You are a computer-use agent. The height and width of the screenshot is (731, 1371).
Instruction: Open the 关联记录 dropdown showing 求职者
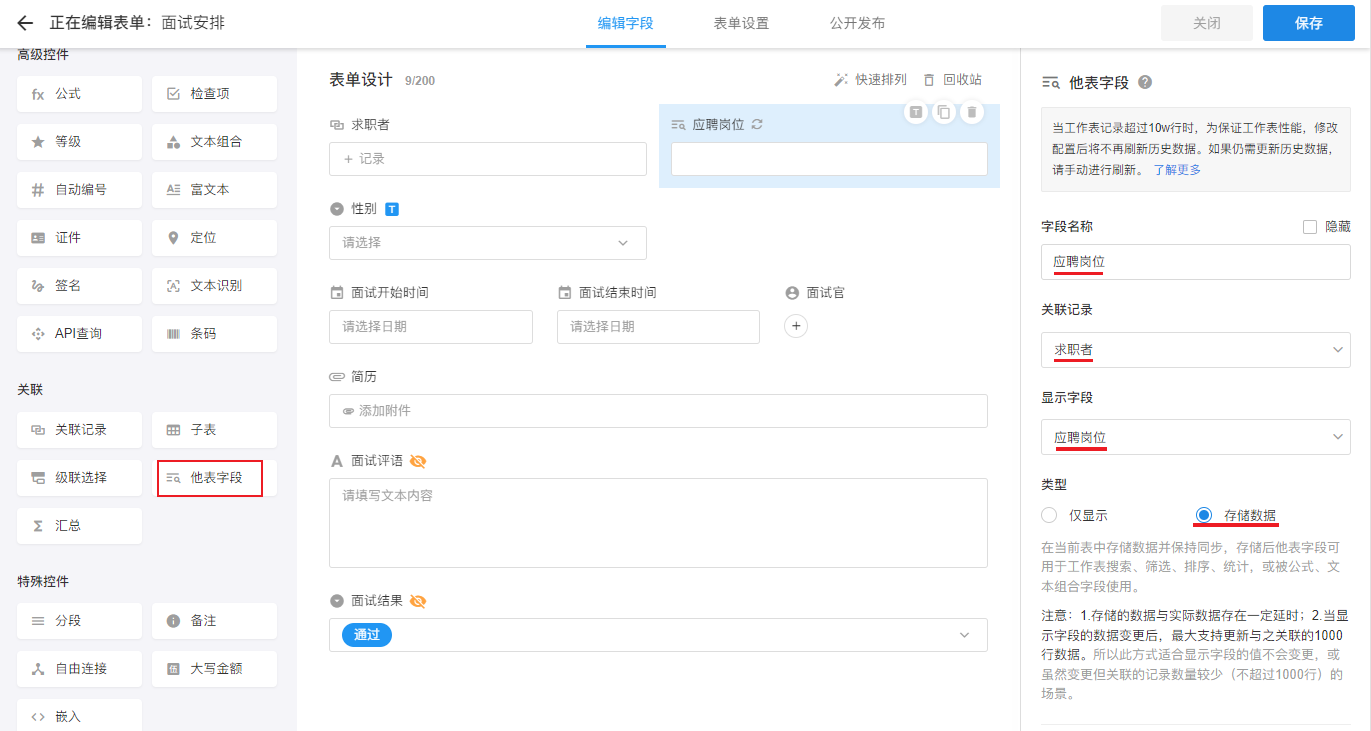[1196, 350]
